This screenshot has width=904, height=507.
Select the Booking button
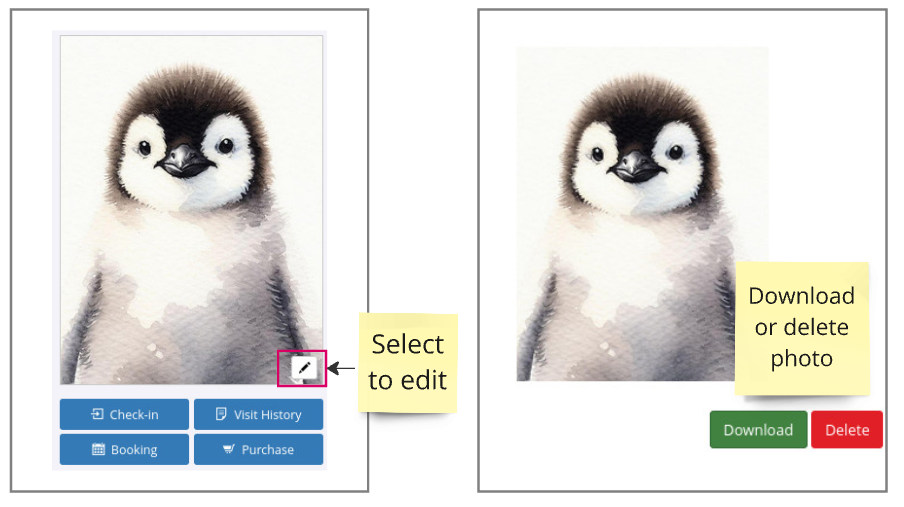point(125,449)
